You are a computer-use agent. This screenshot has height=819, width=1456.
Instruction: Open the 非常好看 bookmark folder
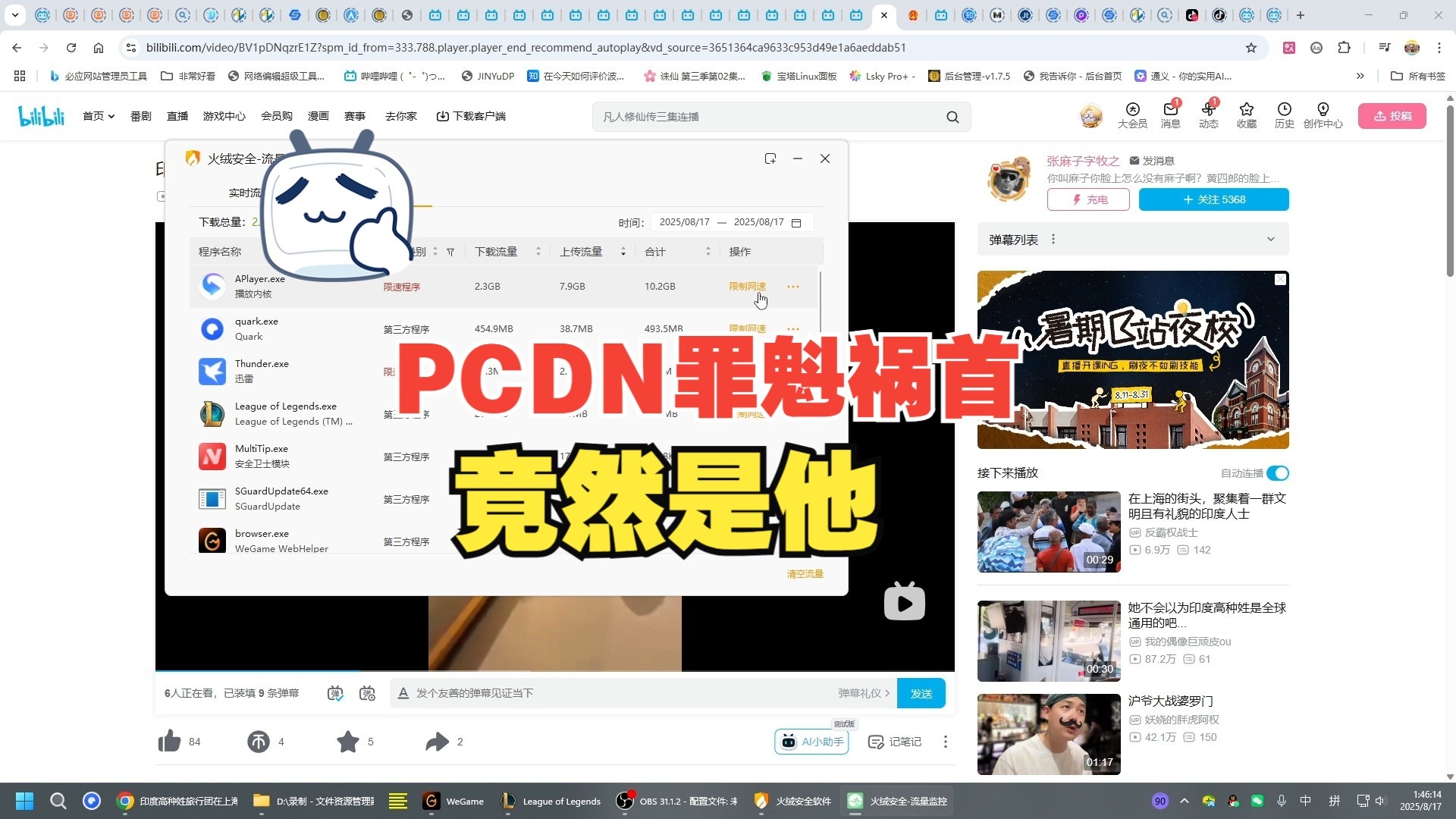click(188, 76)
